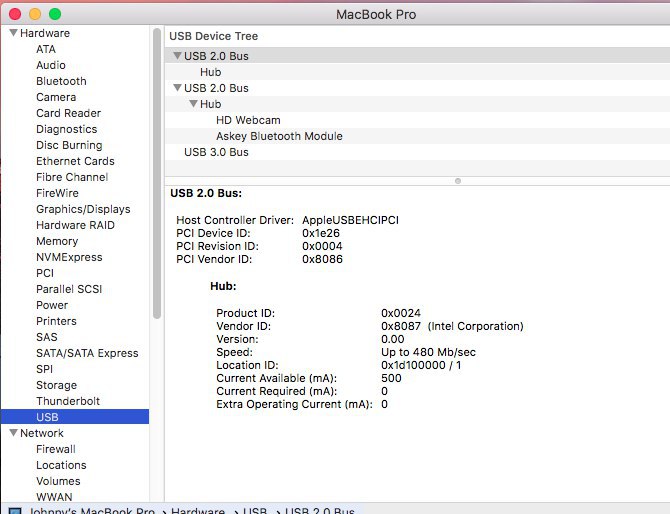Select SPI in the sidebar
This screenshot has width=670, height=514.
(x=44, y=369)
